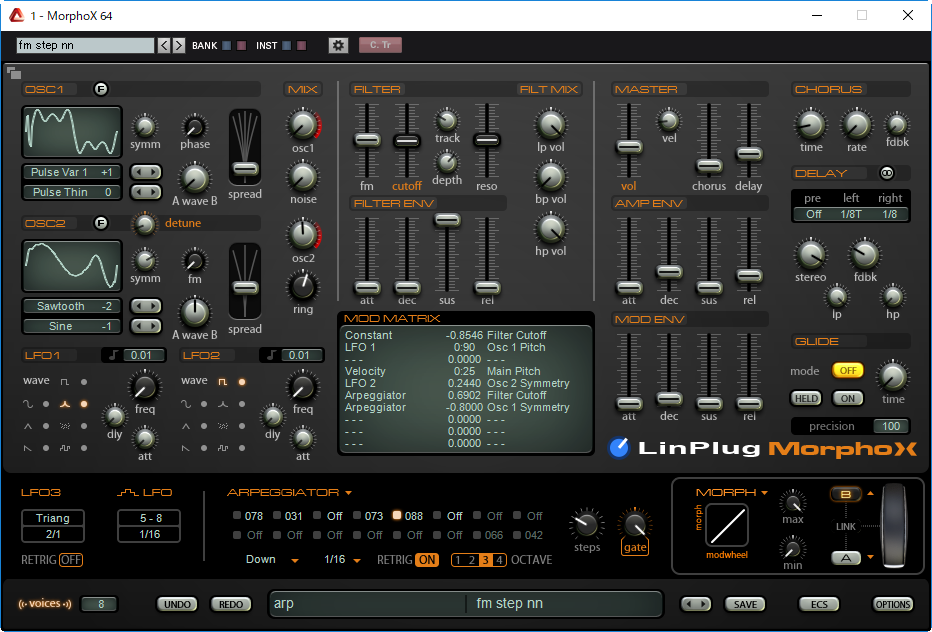This screenshot has width=932, height=632.
Task: Click the ring mix knob
Action: click(x=303, y=287)
